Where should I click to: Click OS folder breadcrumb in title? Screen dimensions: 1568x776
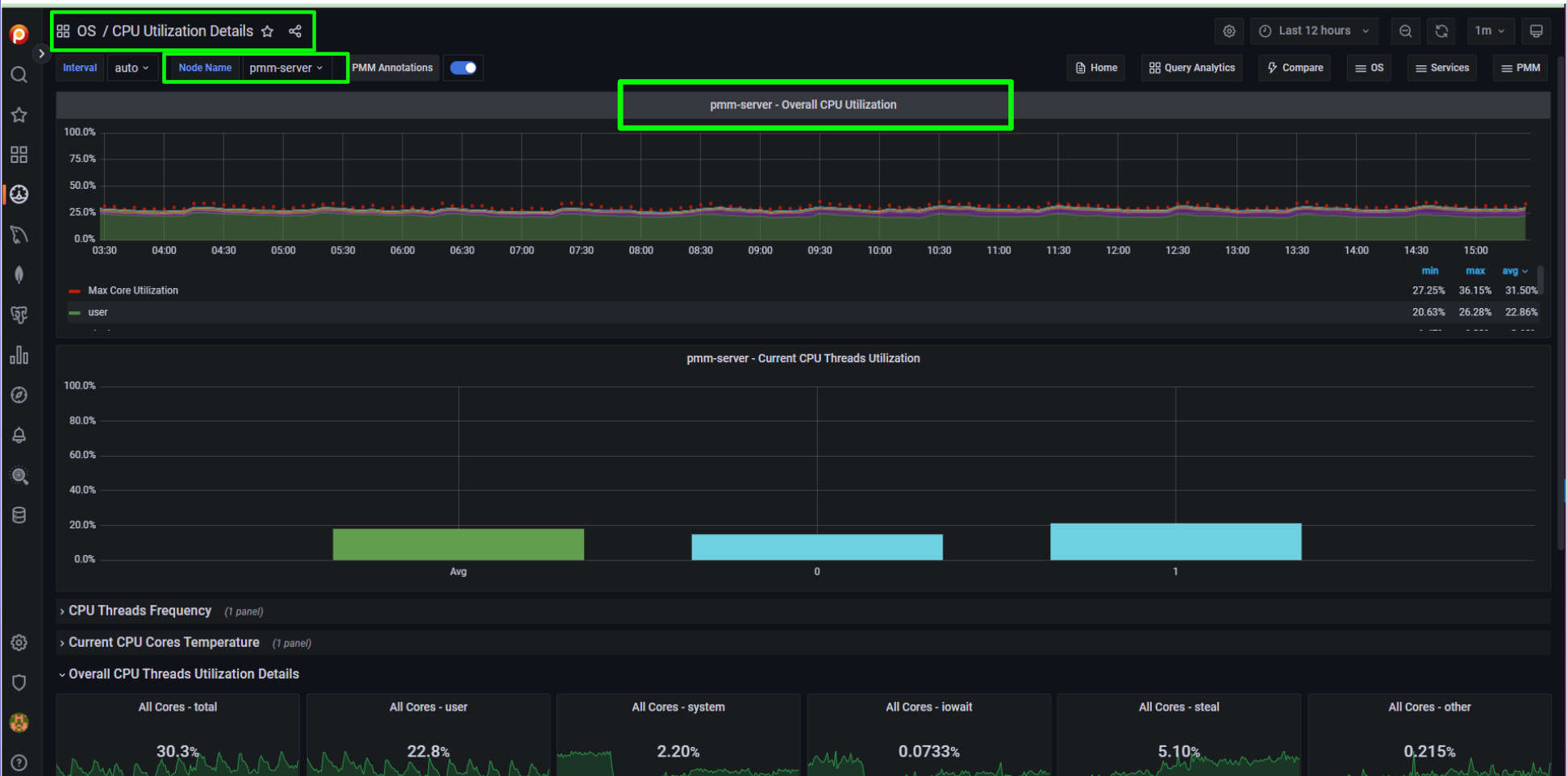tap(86, 31)
